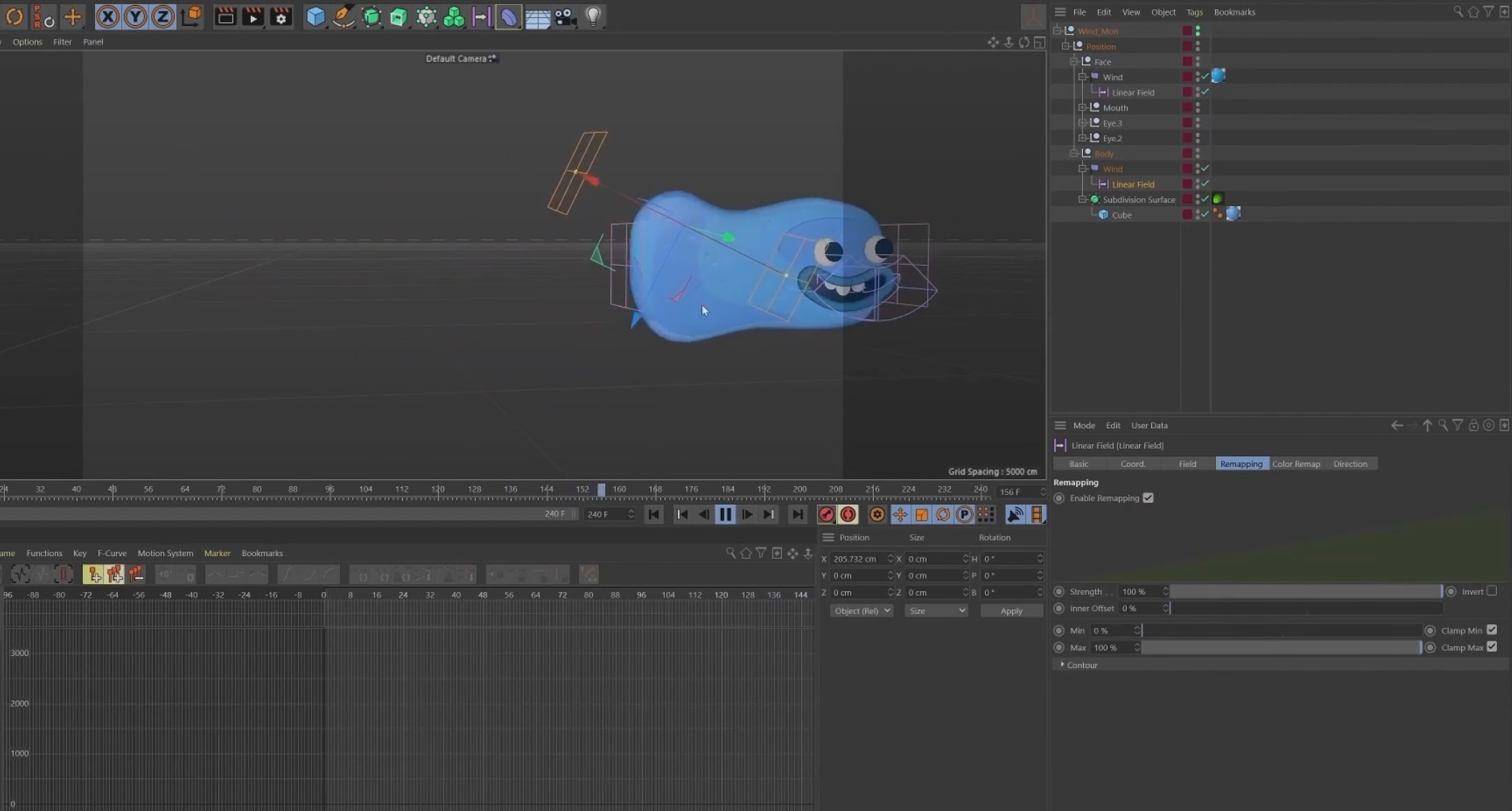Disable the Clamp Max checkbox
The image size is (1512, 811).
[1492, 647]
